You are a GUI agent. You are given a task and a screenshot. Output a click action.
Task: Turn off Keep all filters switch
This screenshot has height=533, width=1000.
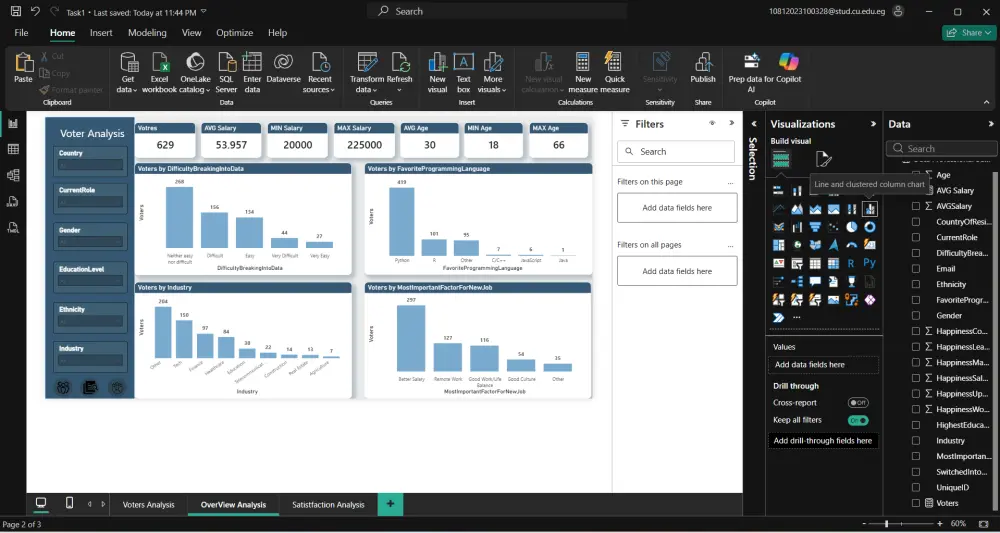point(858,420)
